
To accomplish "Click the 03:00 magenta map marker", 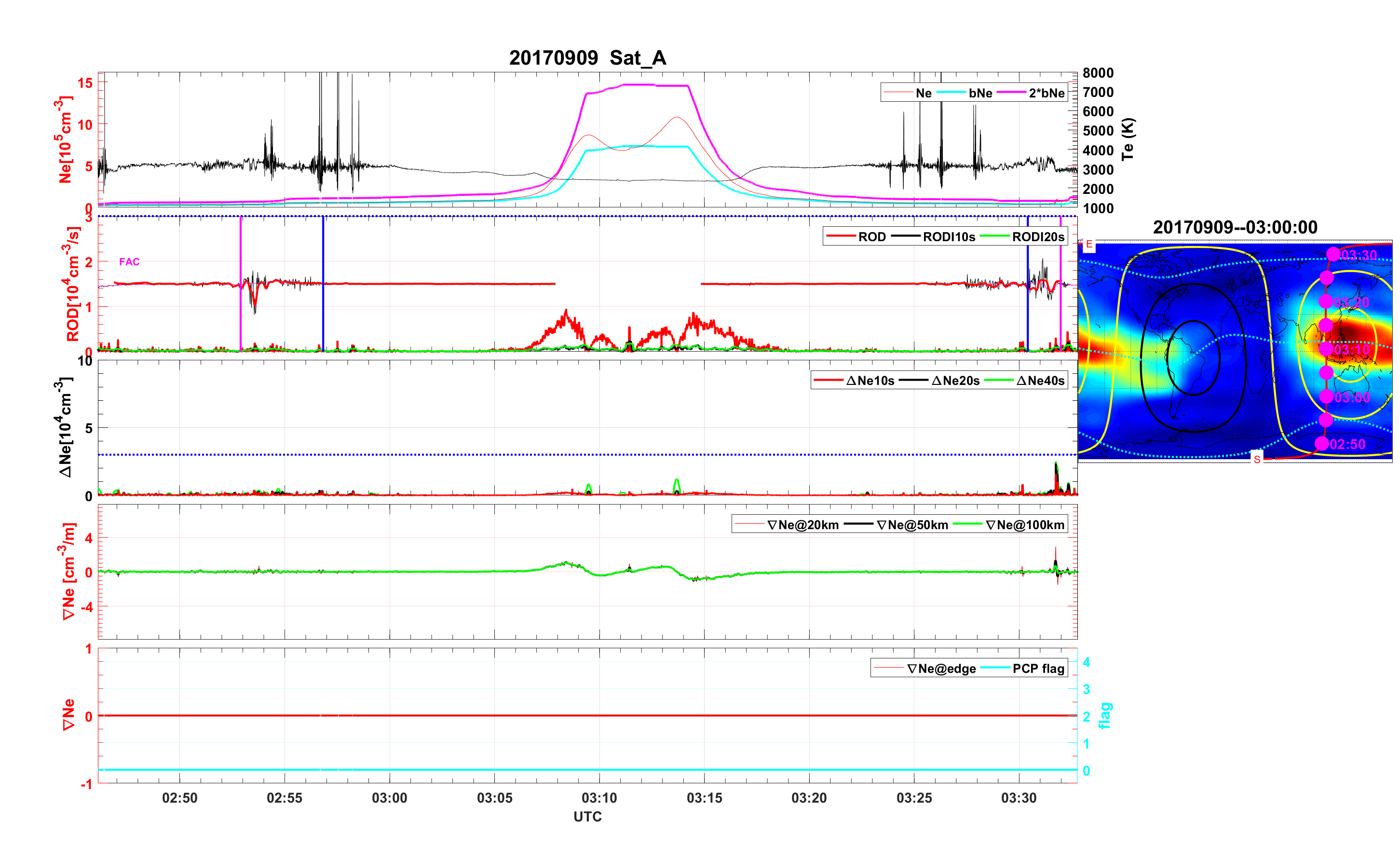I will click(1326, 396).
